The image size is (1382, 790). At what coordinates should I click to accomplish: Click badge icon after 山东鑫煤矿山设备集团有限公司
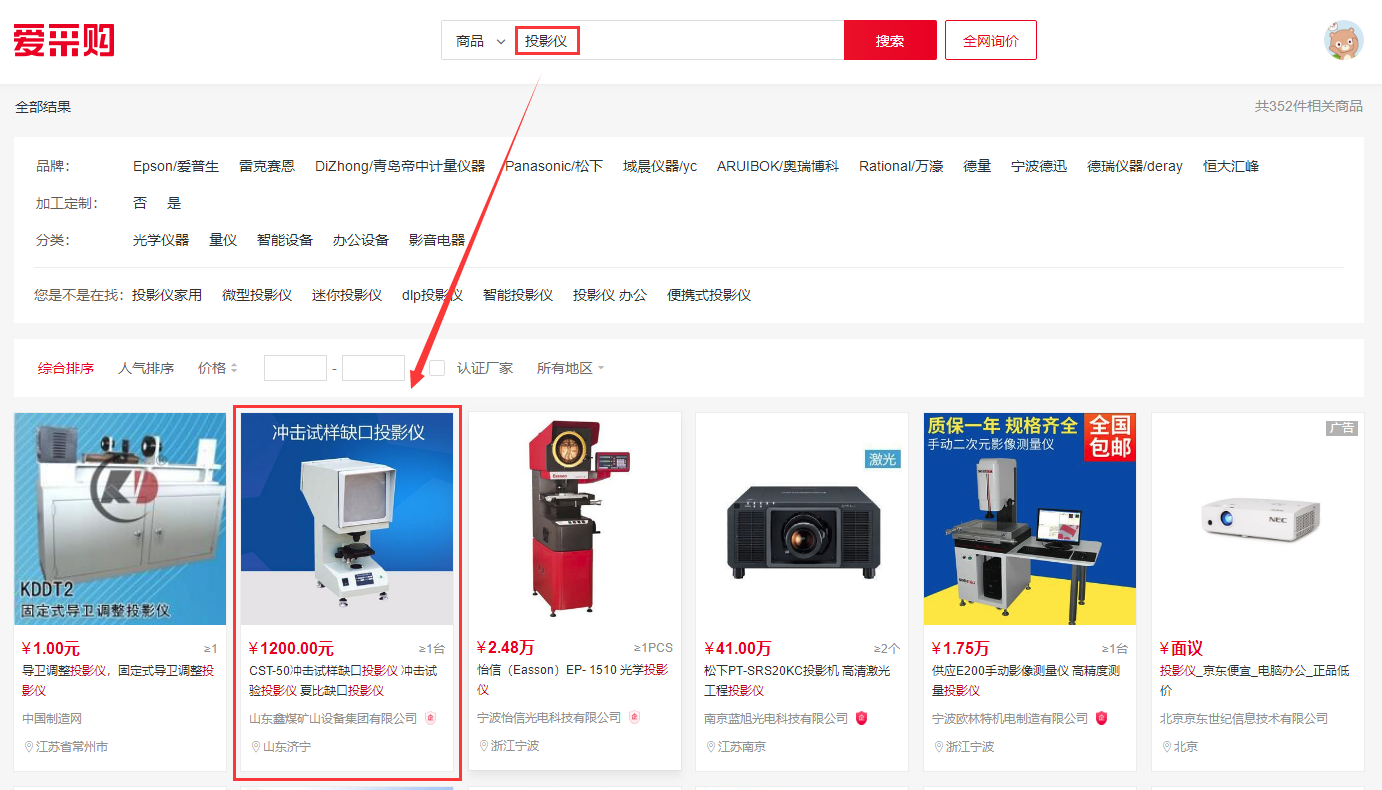tap(430, 718)
